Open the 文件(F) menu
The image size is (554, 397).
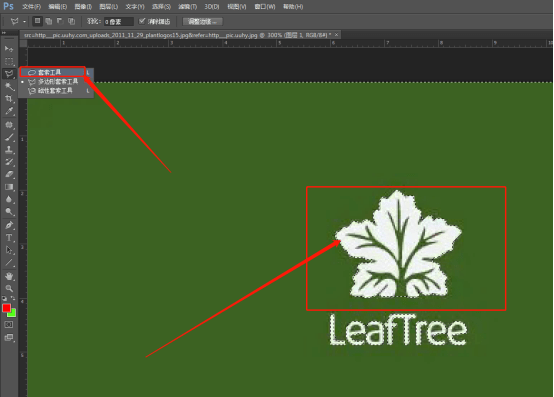(31, 7)
